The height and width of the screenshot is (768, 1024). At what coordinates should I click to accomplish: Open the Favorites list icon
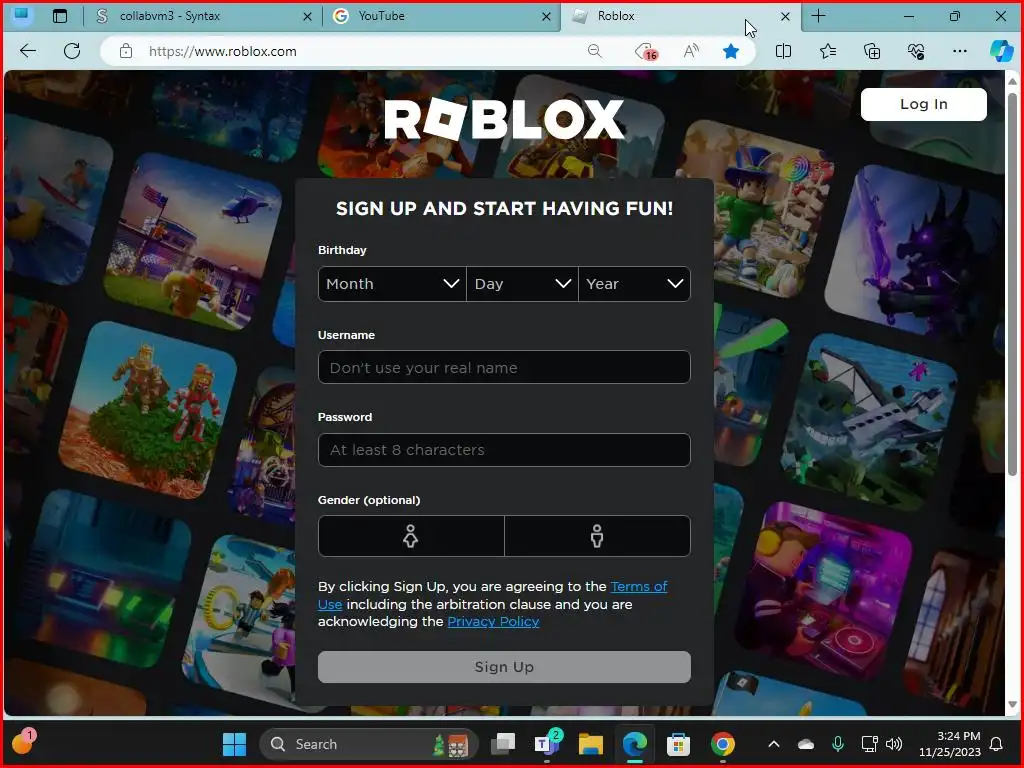[827, 51]
